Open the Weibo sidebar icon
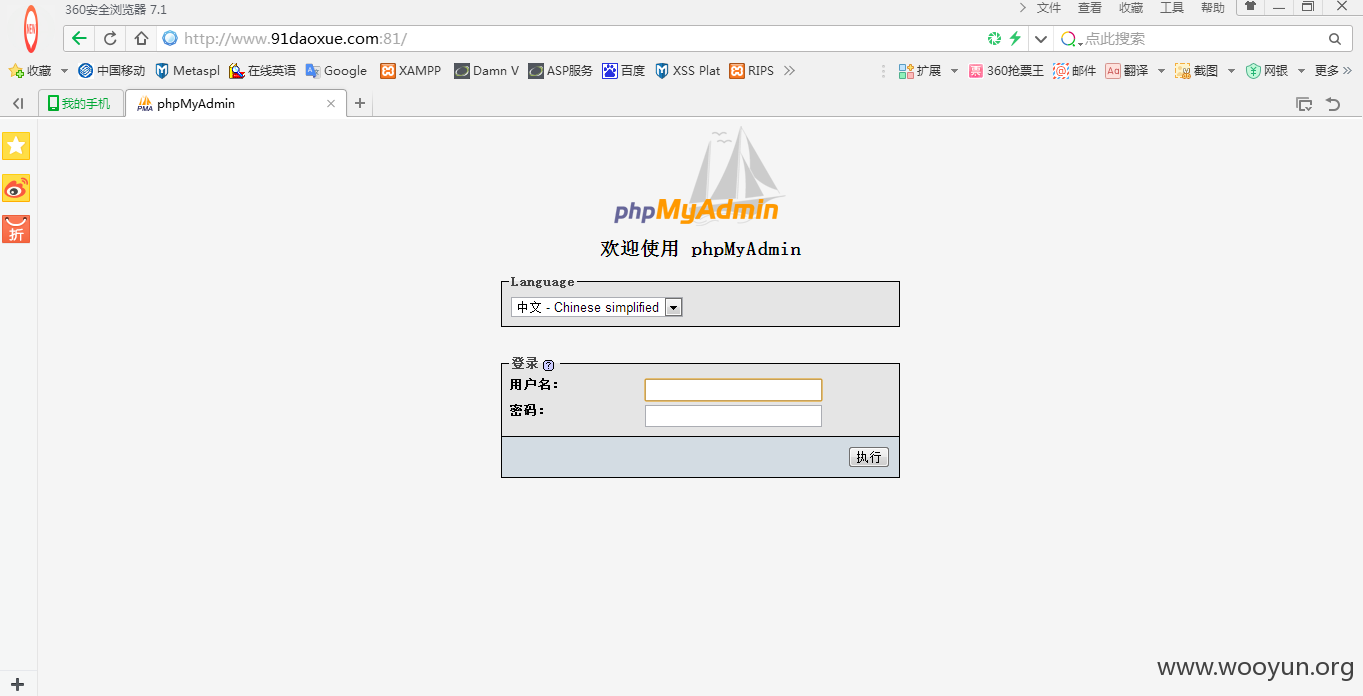The width and height of the screenshot is (1363, 696). [16, 188]
